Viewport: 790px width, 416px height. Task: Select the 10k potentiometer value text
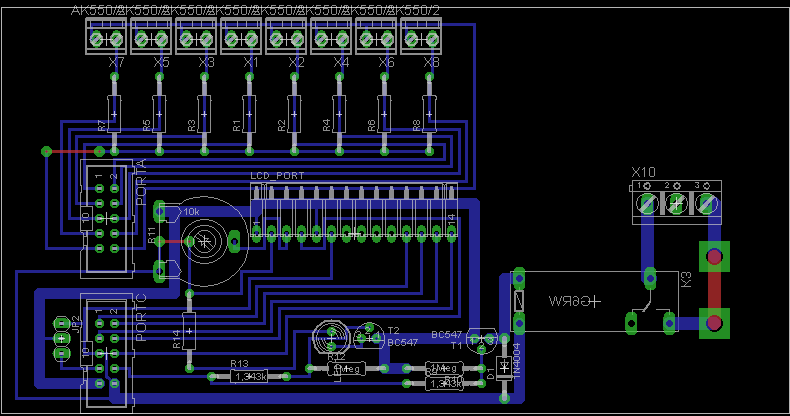pyautogui.click(x=191, y=212)
